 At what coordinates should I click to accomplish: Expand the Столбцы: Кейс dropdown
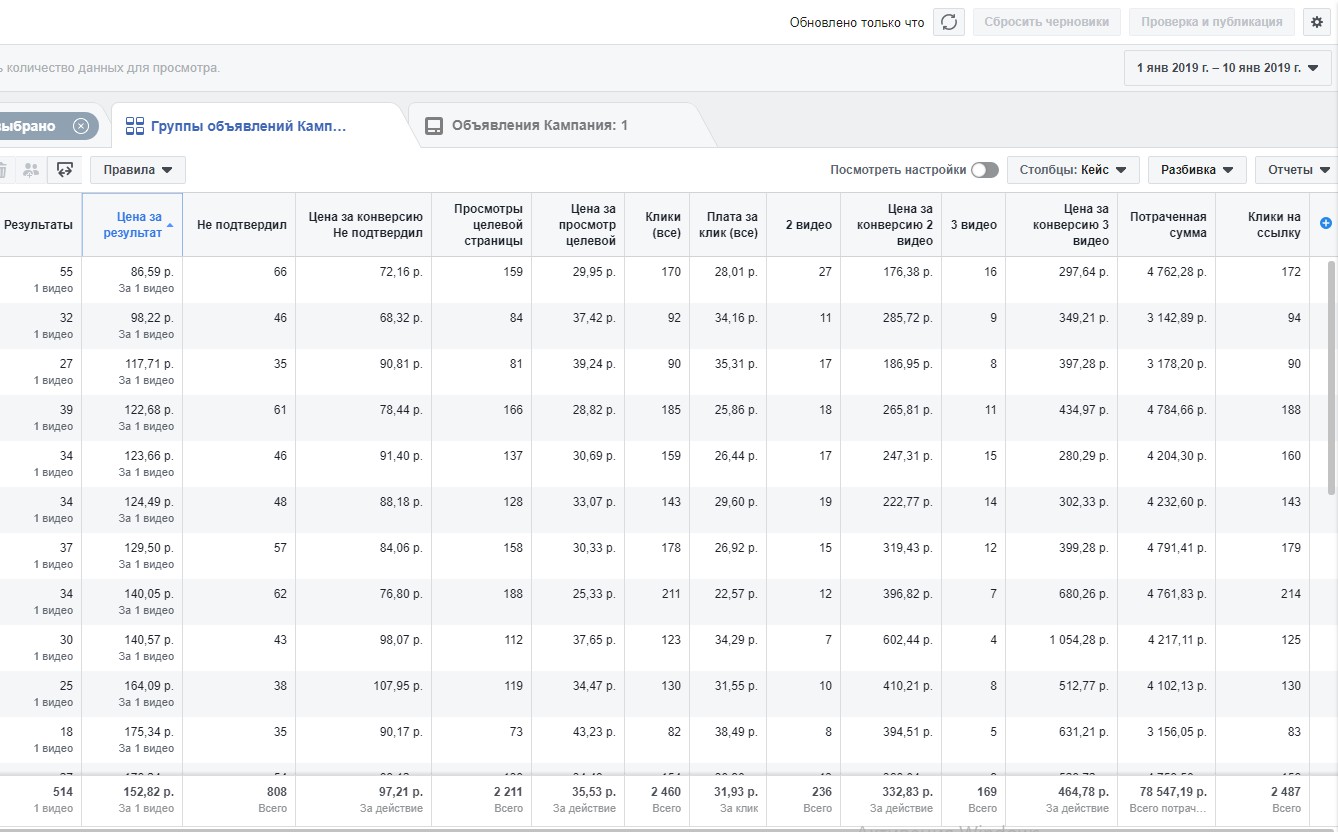[x=1073, y=170]
